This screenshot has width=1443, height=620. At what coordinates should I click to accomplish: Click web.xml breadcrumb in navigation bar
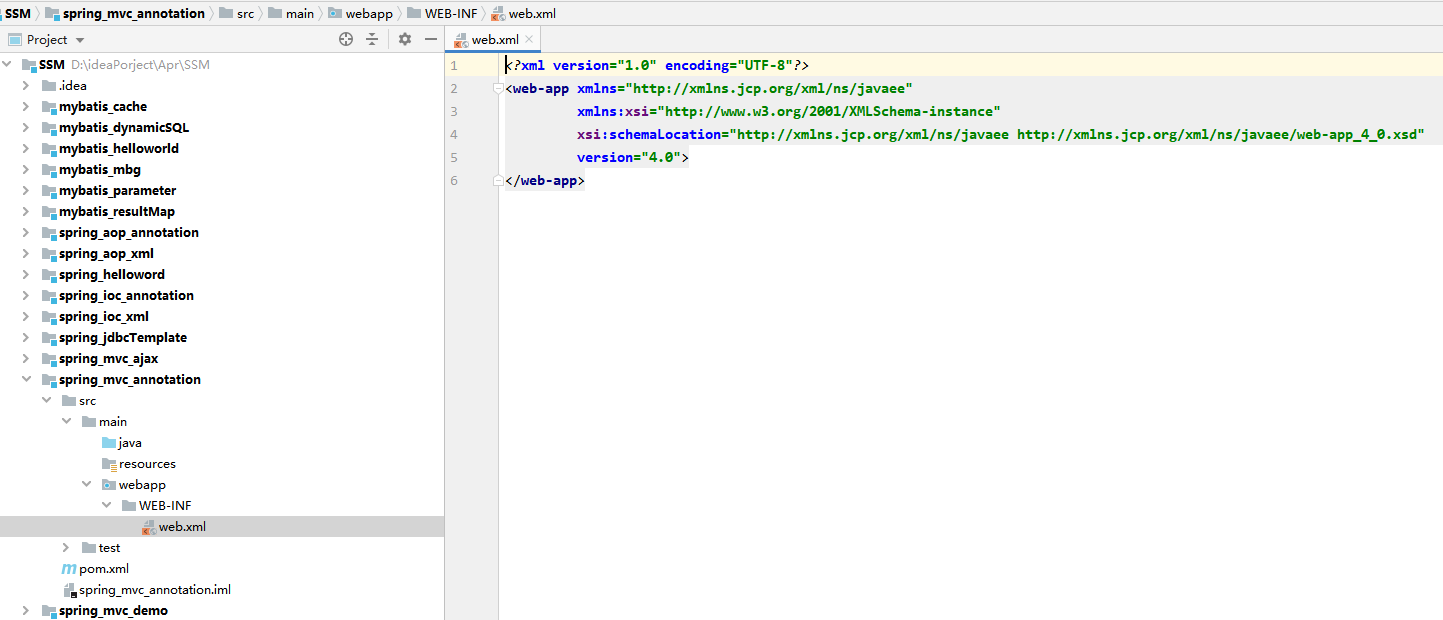(524, 13)
